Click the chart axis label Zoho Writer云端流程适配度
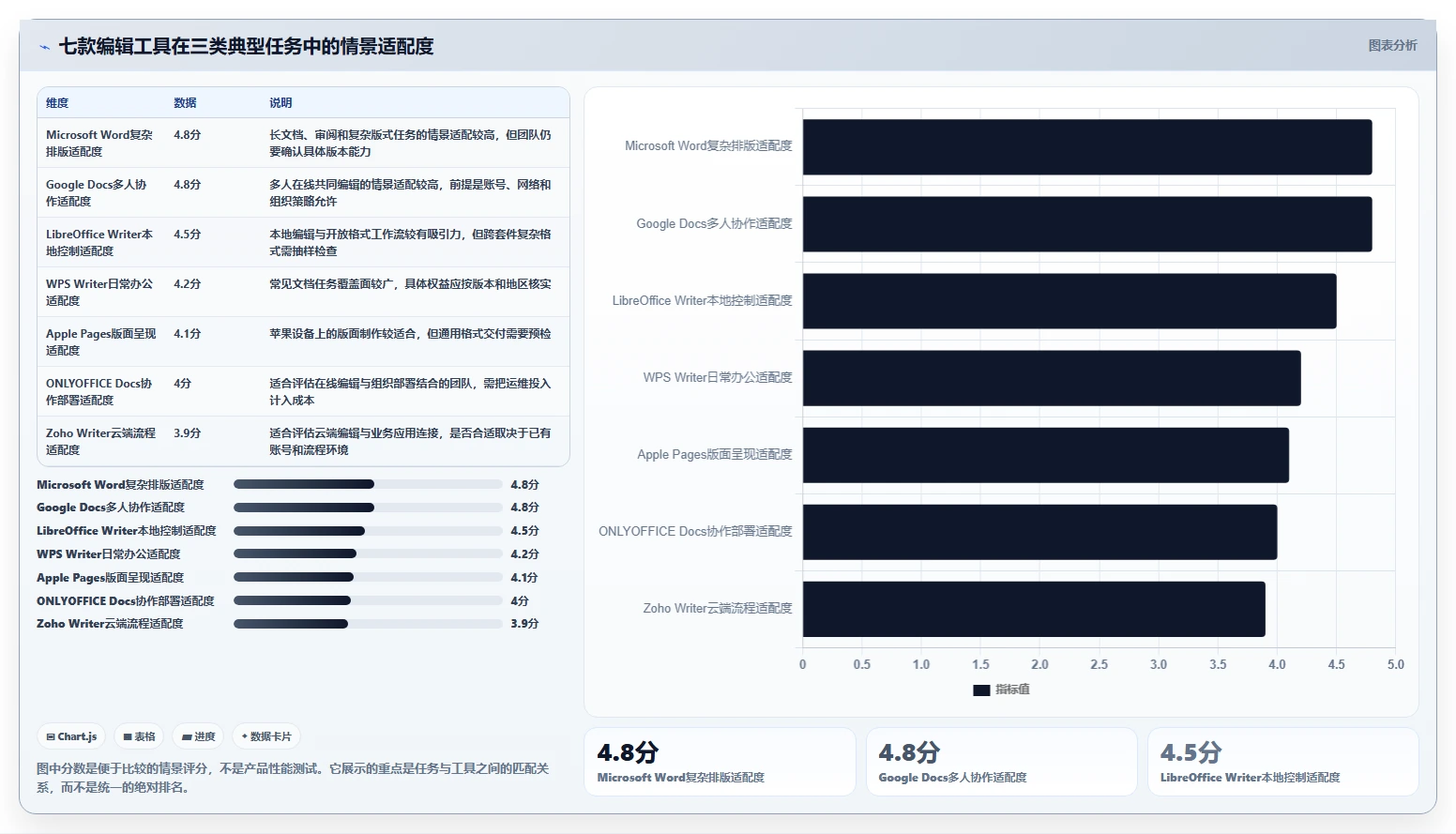This screenshot has width=1456, height=834. pos(718,608)
